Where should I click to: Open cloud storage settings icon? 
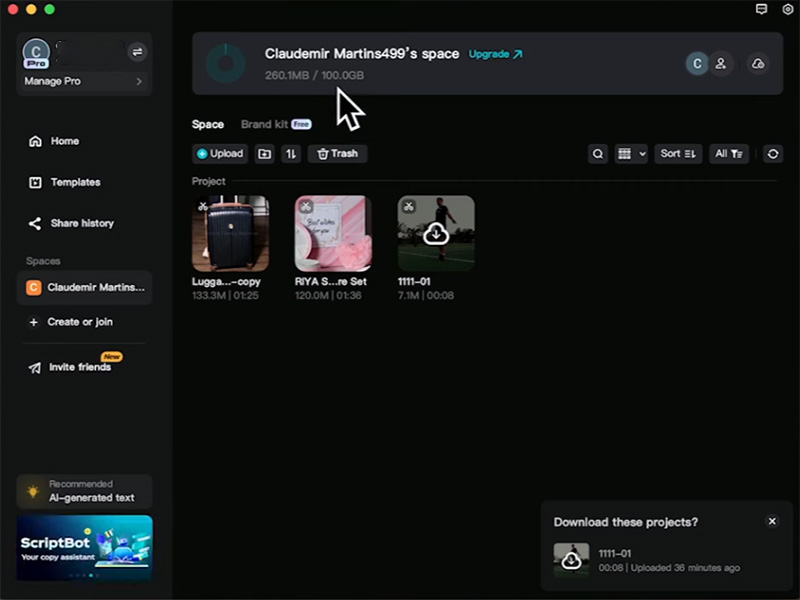758,63
